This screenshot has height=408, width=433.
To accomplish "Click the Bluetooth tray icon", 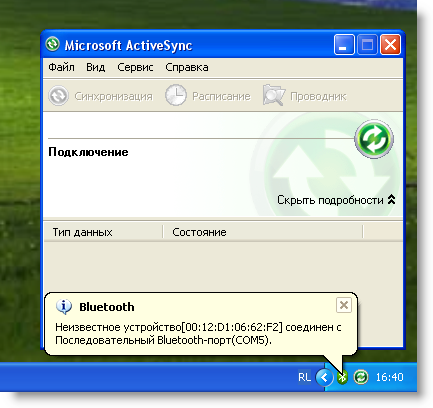I will pyautogui.click(x=342, y=377).
